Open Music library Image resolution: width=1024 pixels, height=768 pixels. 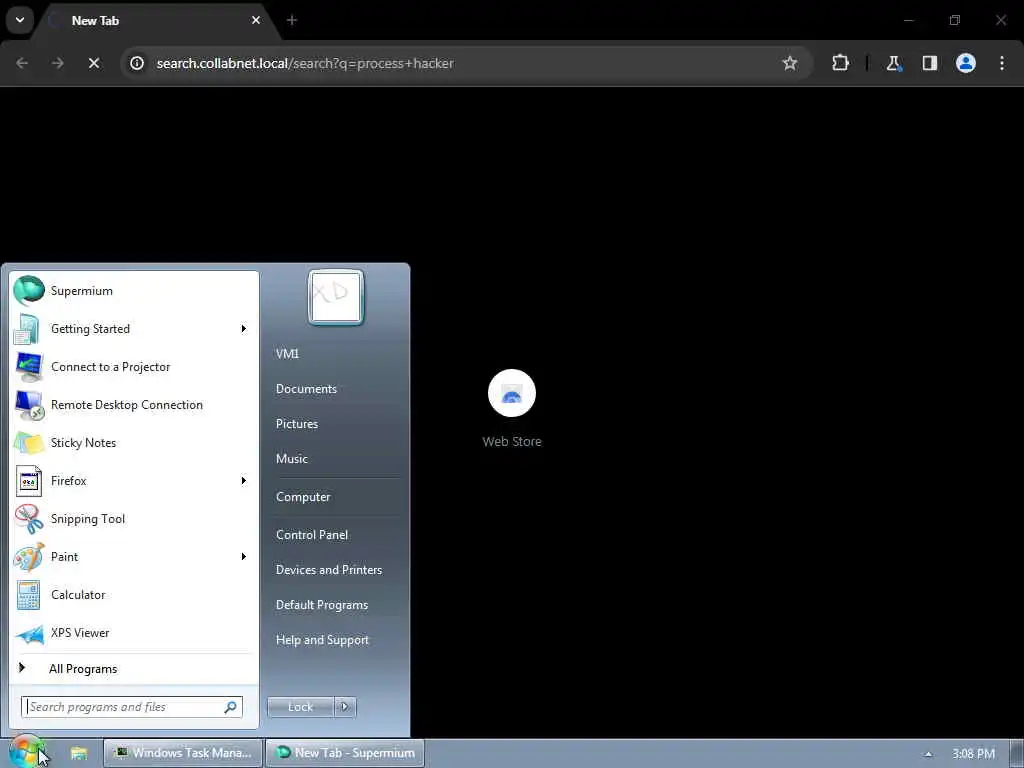[x=292, y=458]
